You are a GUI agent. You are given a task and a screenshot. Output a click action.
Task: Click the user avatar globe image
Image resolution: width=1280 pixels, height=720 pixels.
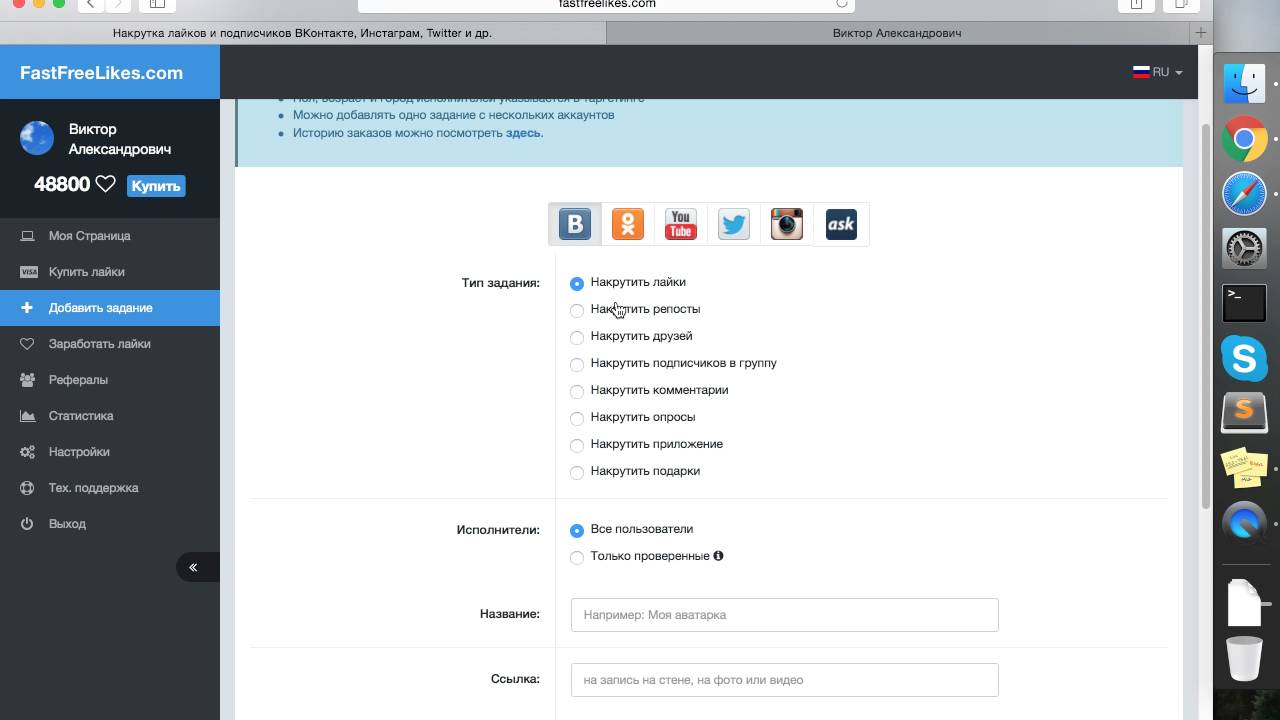pos(37,138)
